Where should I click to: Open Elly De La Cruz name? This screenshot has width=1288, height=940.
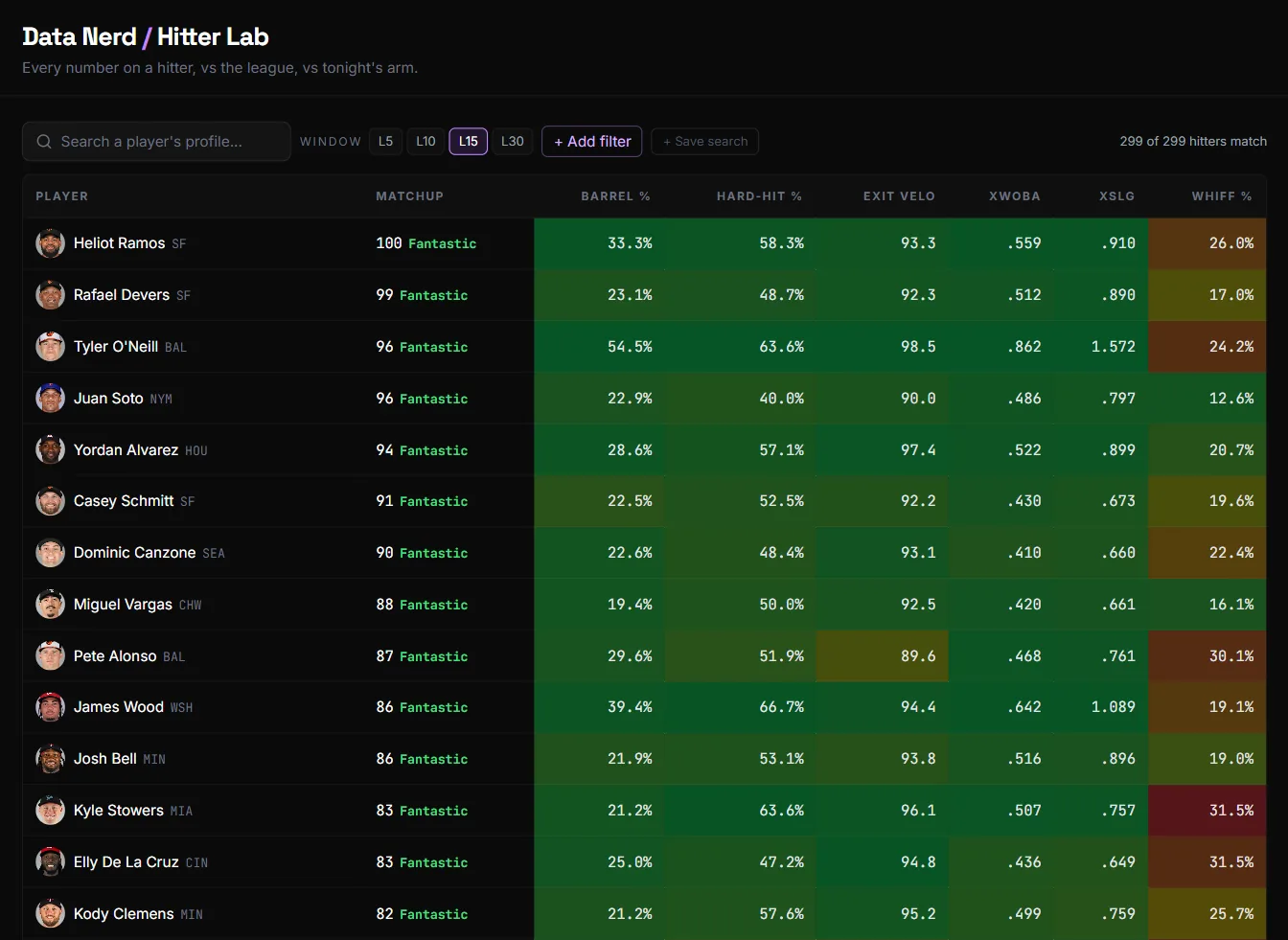(x=126, y=862)
